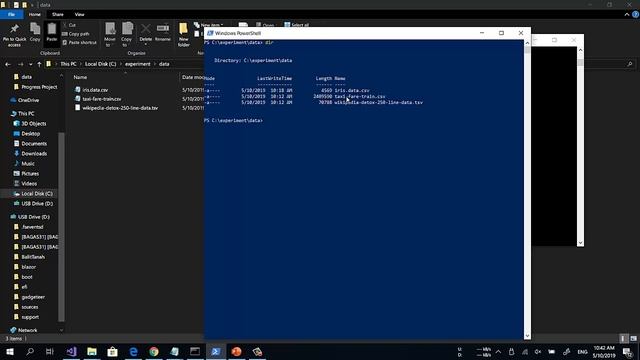Open the Action Center notifications icon
Image resolution: width=640 pixels, height=360 pixels.
[628, 352]
